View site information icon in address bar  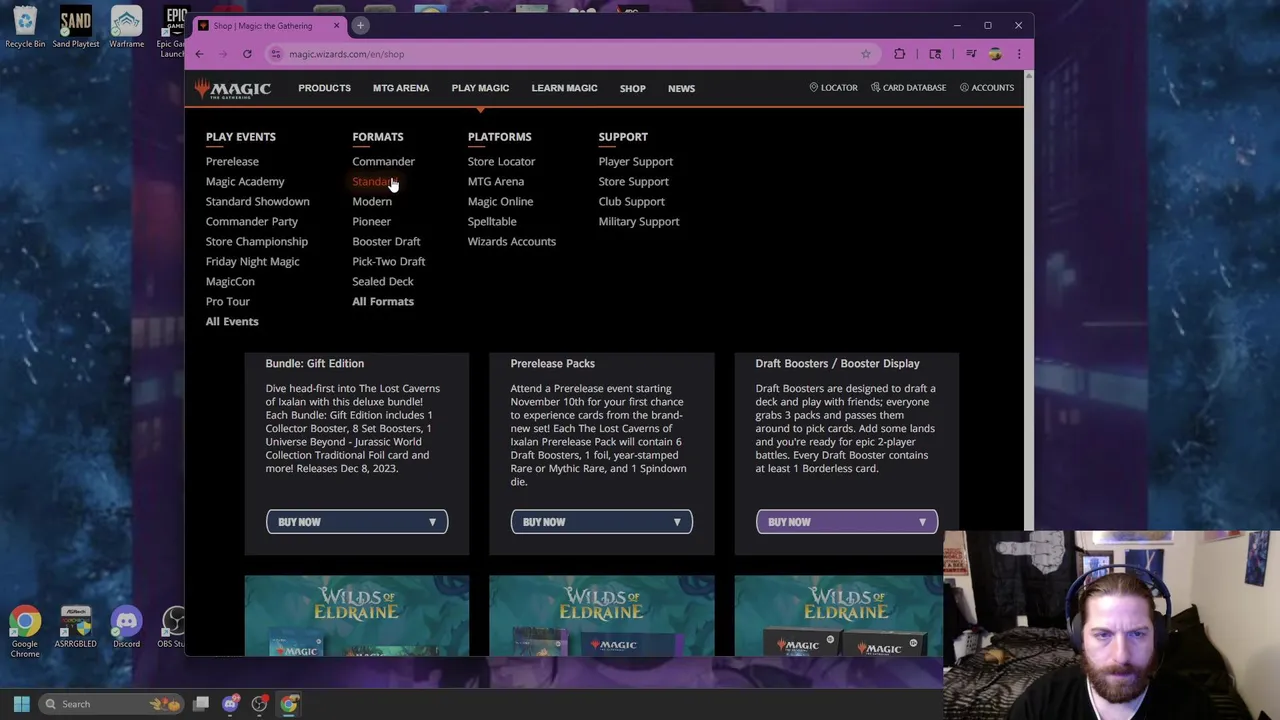276,54
